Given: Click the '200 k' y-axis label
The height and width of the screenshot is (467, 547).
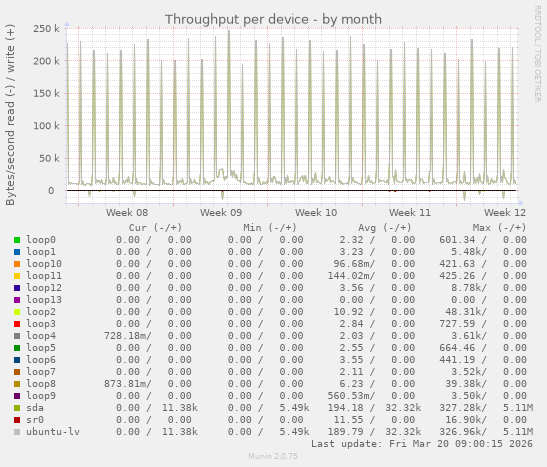Looking at the screenshot, I should (x=46, y=61).
